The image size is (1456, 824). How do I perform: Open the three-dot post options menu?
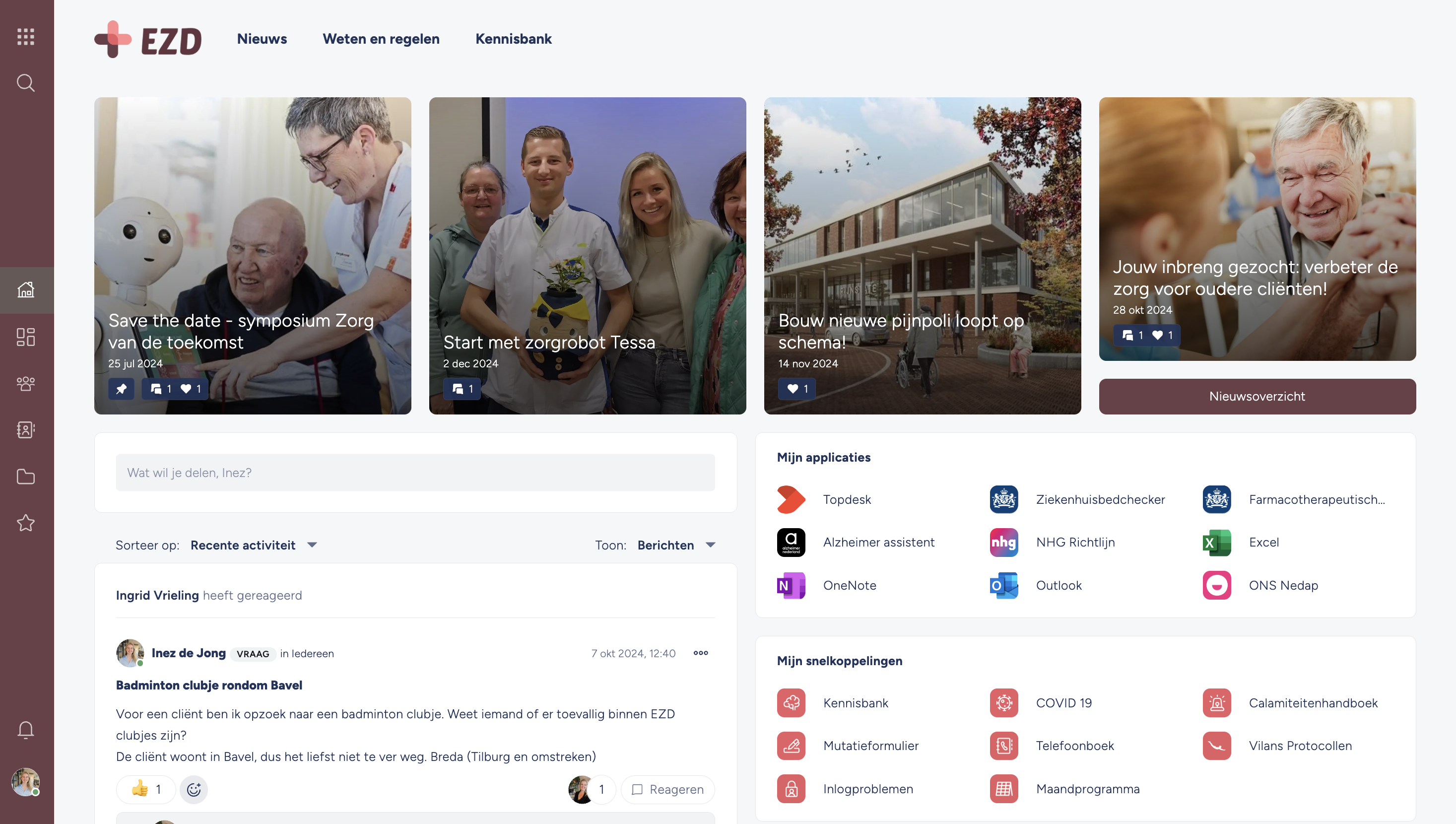click(x=700, y=653)
